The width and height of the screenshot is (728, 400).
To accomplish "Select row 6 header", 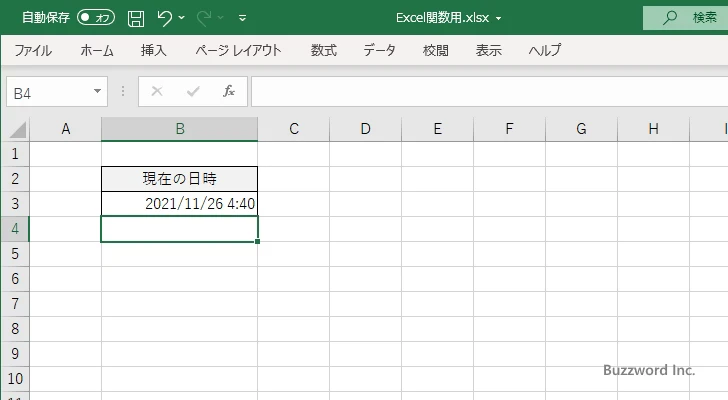I will [x=15, y=279].
